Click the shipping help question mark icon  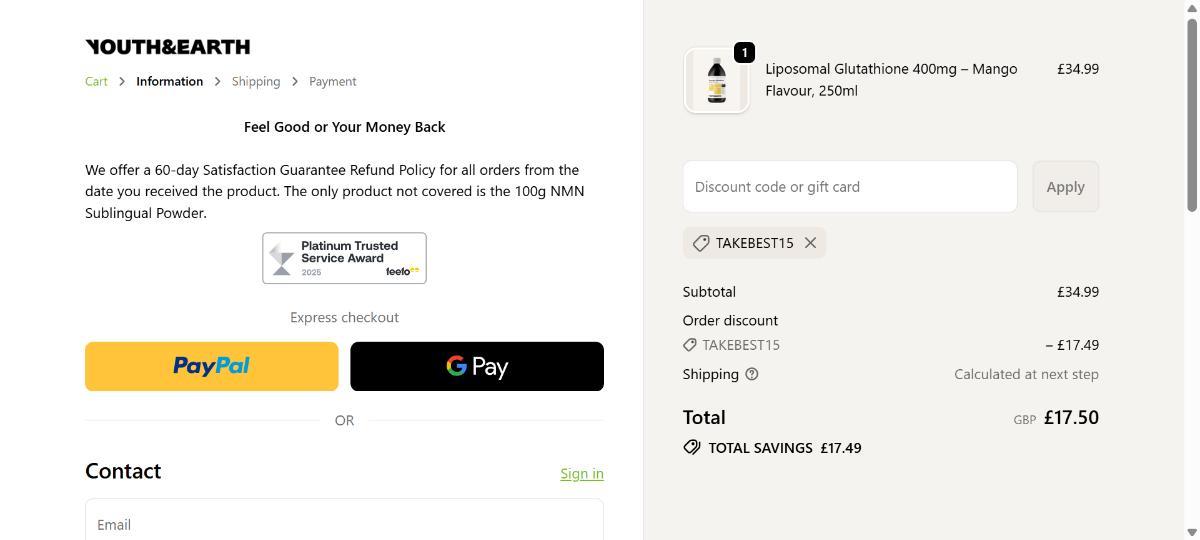(x=752, y=374)
